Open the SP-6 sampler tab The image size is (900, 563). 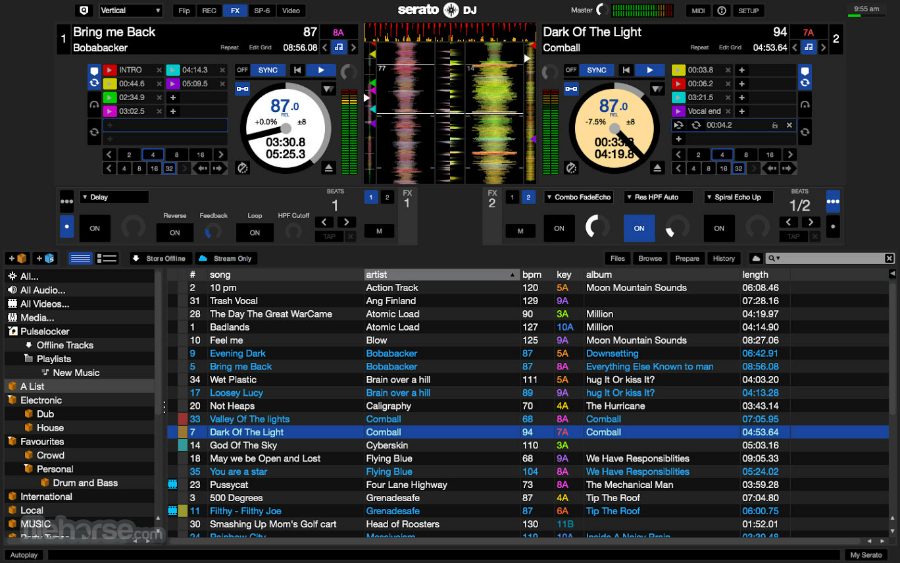coord(262,10)
